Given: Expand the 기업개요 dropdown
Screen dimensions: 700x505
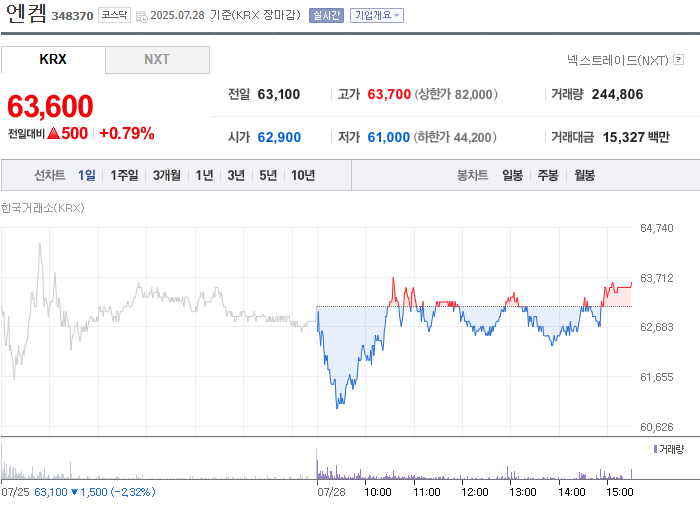Looking at the screenshot, I should point(377,16).
